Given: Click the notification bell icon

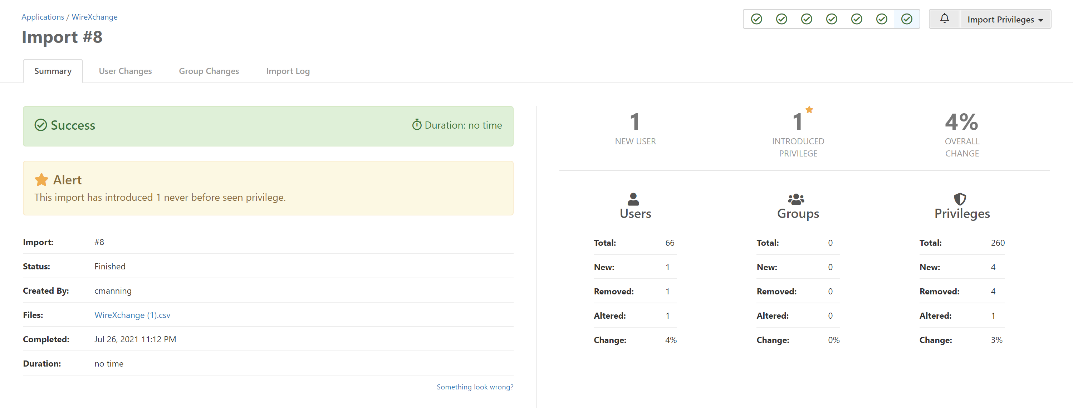Looking at the screenshot, I should coord(945,19).
